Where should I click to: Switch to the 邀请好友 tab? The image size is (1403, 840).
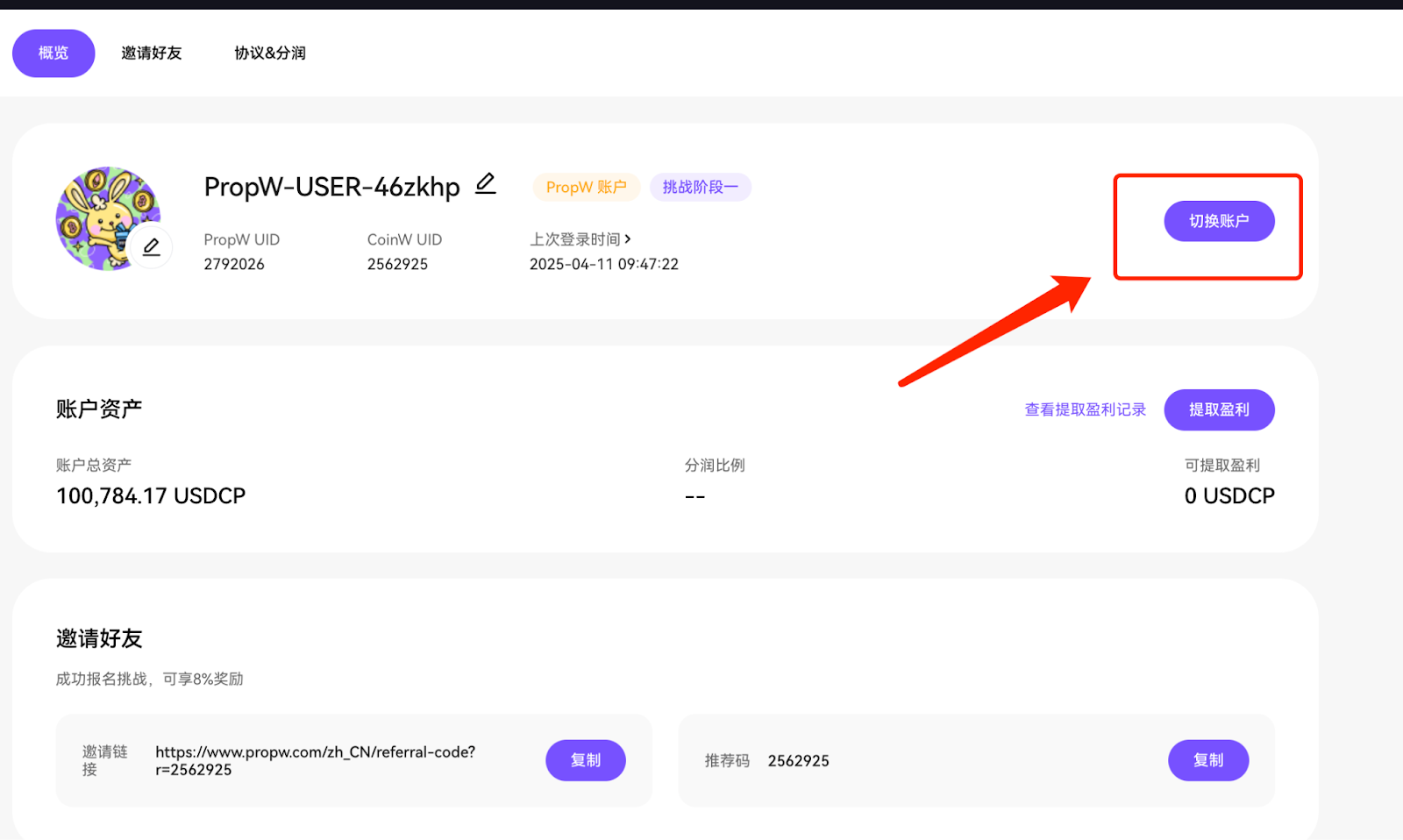(152, 53)
